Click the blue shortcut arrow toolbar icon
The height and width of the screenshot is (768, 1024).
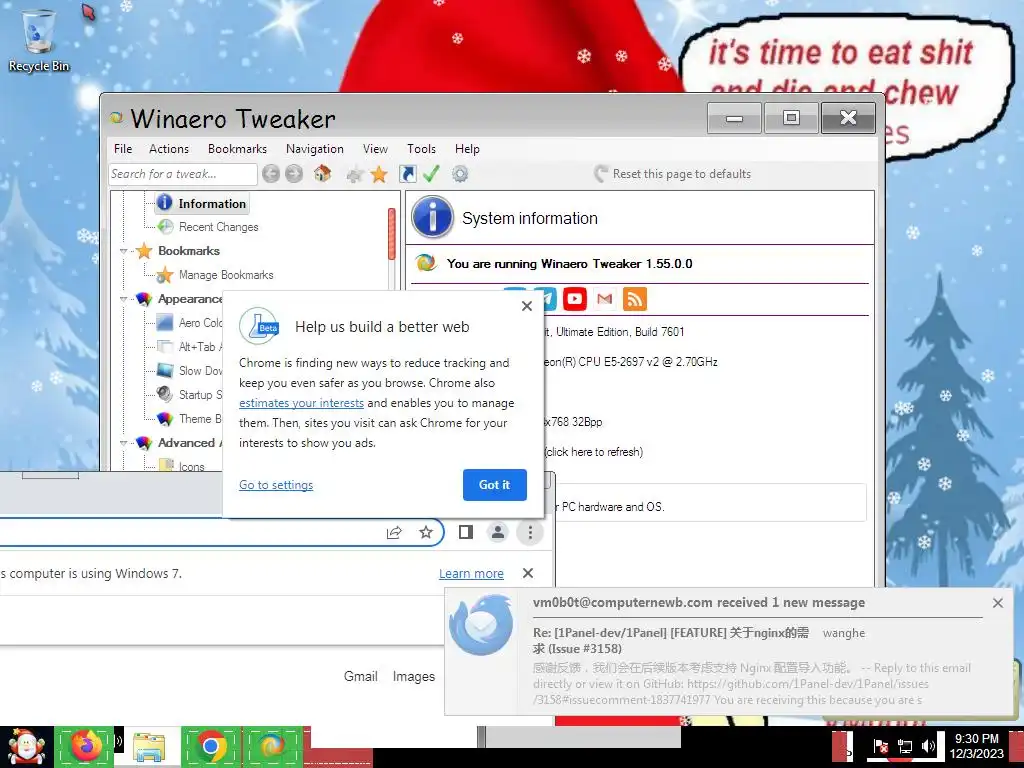coord(408,174)
